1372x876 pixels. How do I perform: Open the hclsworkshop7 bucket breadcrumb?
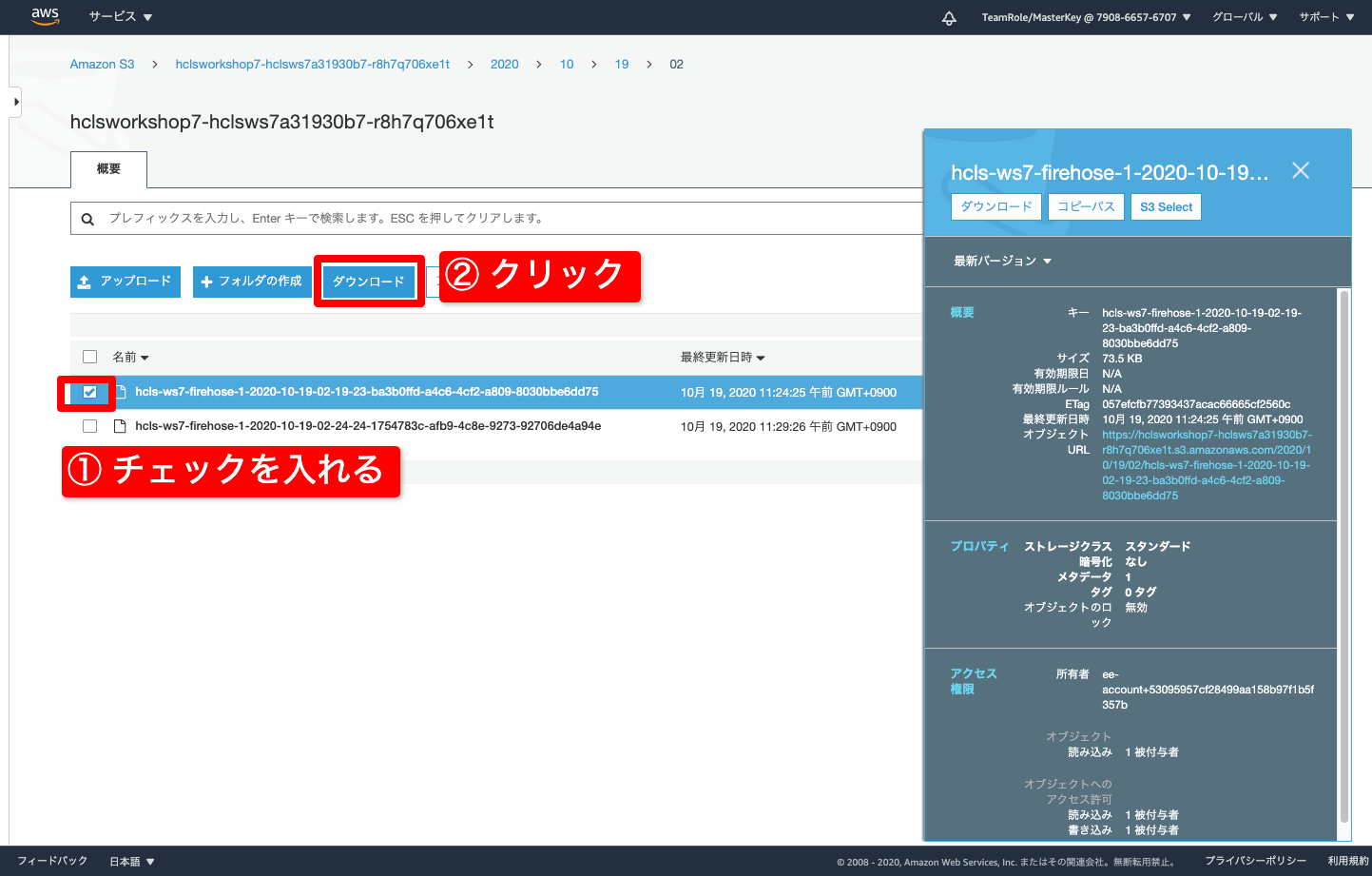tap(313, 64)
